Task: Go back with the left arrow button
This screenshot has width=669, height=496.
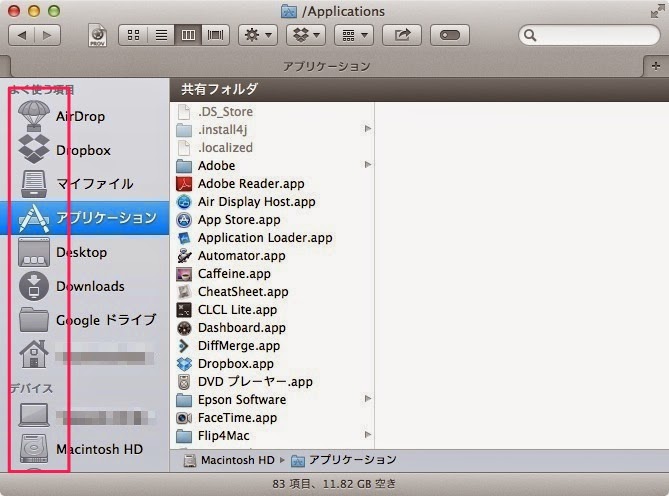Action: pos(22,35)
